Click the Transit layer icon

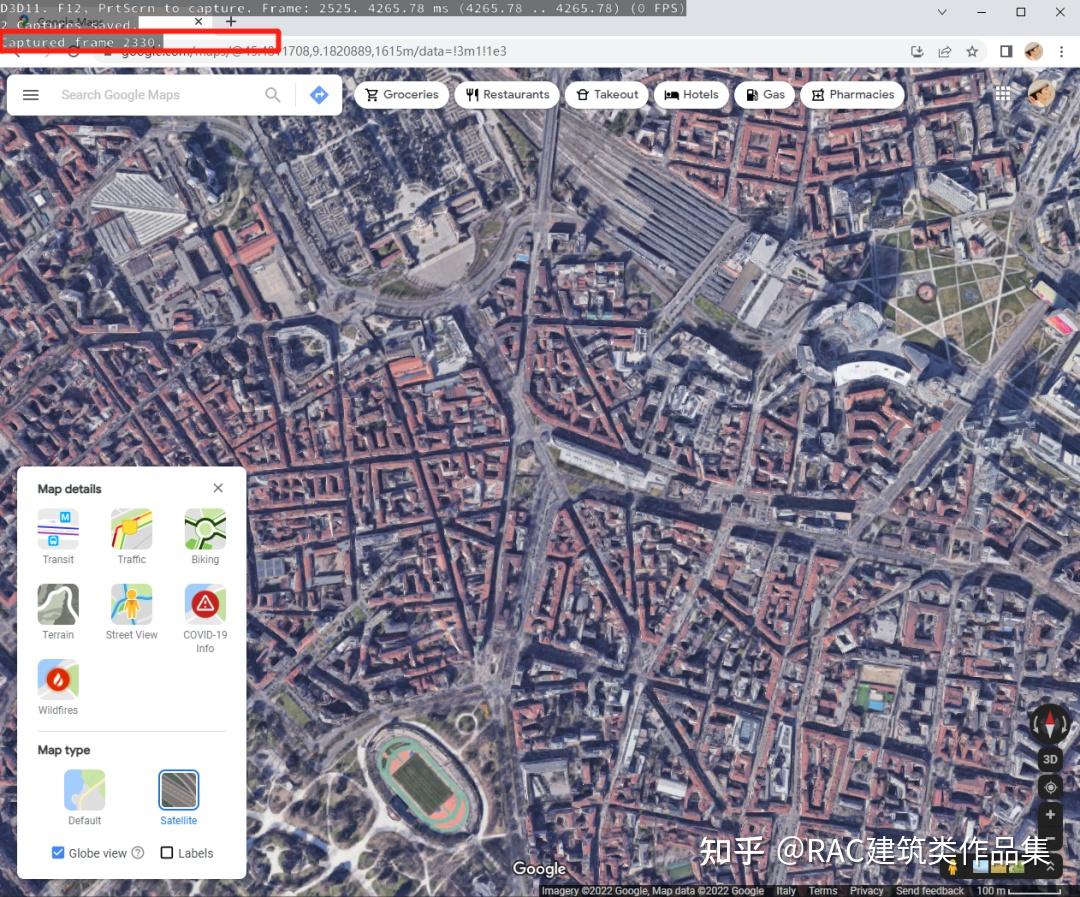pos(58,528)
